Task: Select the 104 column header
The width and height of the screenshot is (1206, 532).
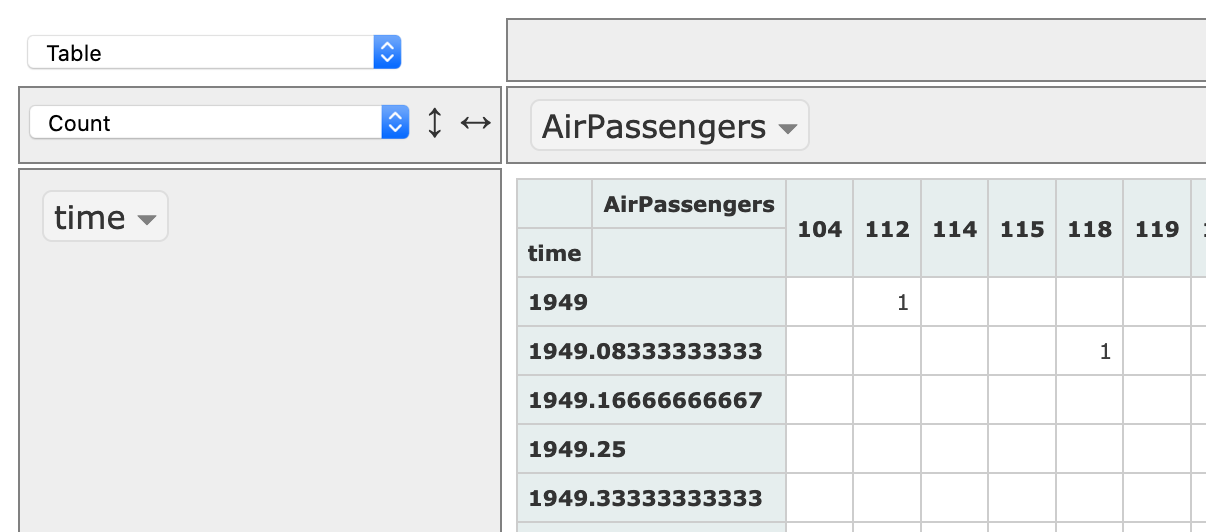Action: pos(819,229)
